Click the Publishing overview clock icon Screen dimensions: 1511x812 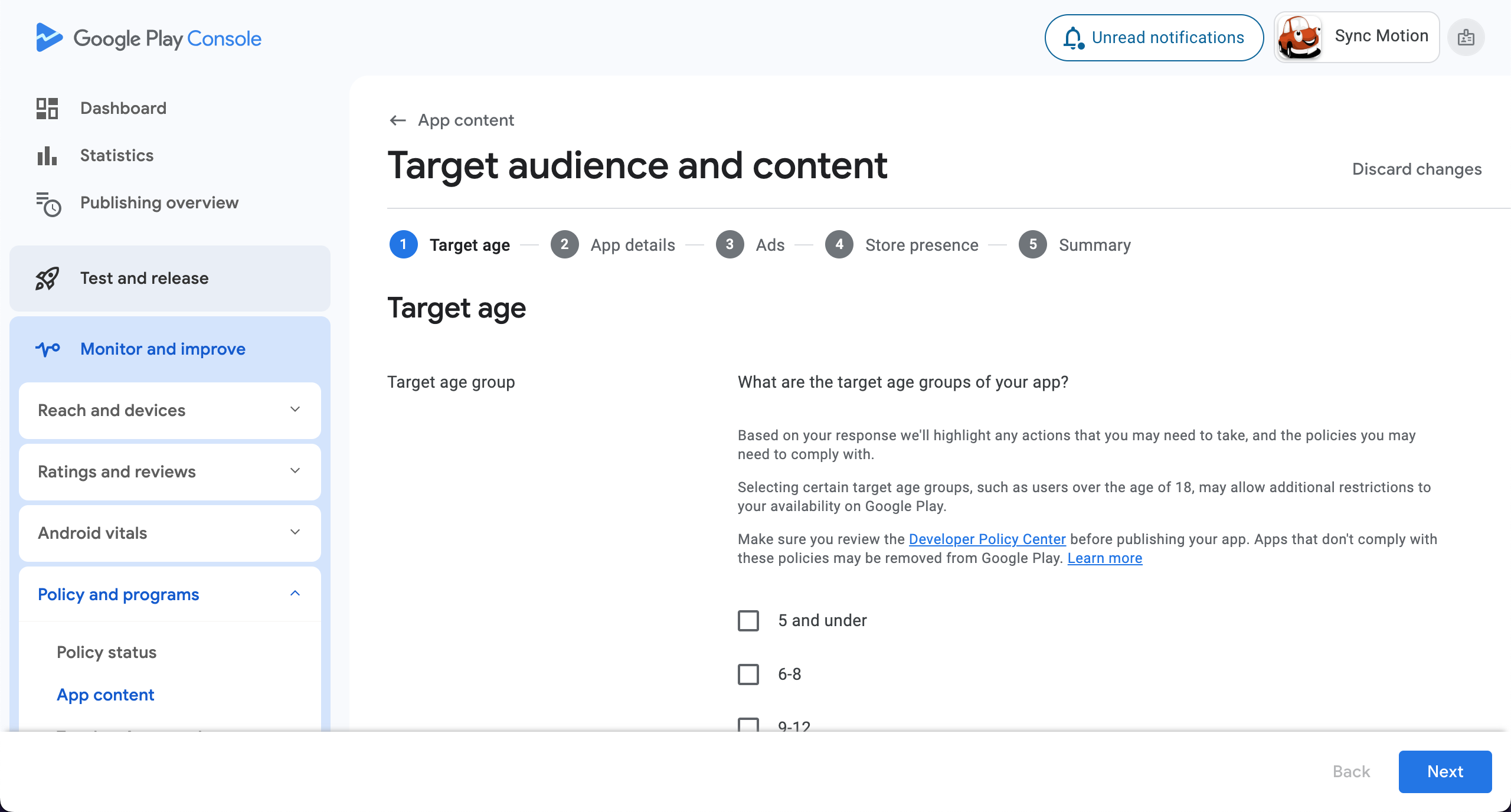pos(48,204)
